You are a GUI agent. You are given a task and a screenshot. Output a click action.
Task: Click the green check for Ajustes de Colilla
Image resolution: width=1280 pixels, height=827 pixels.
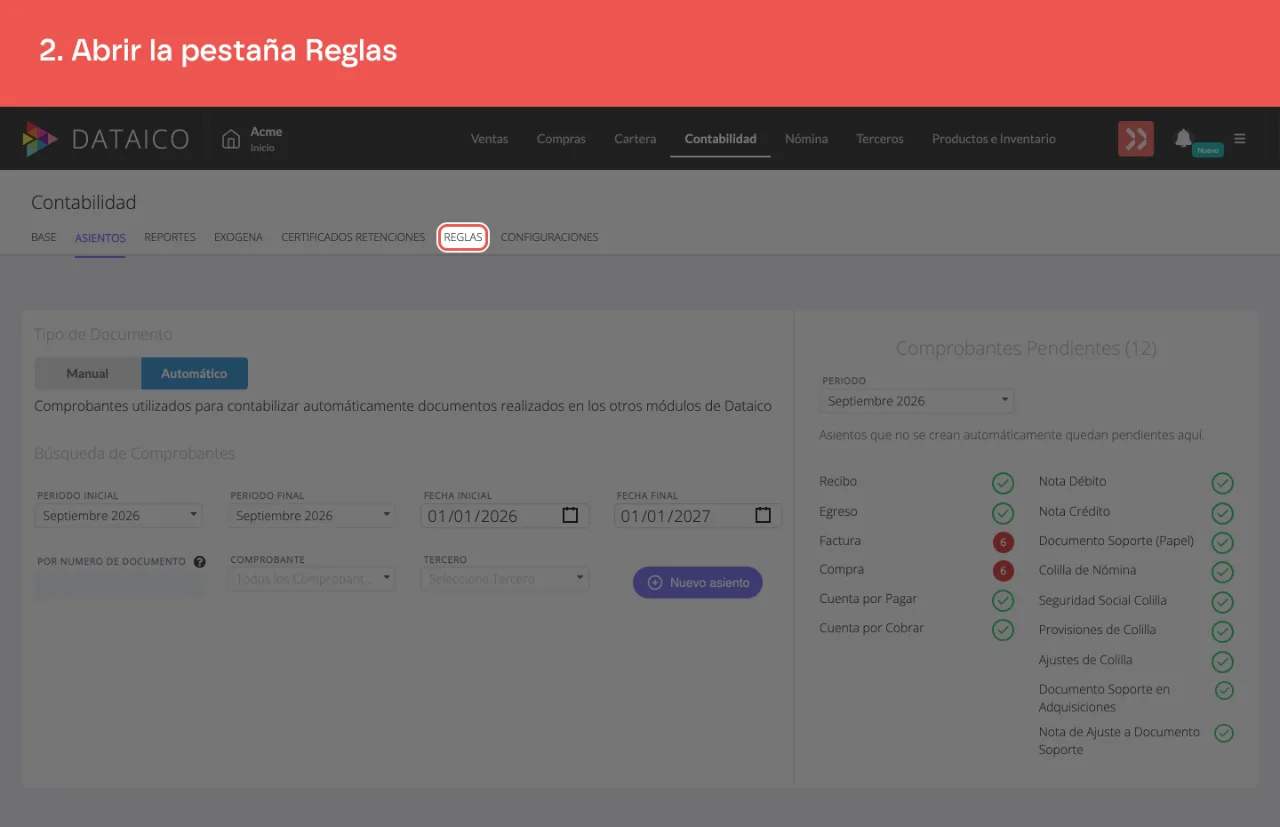point(1222,661)
